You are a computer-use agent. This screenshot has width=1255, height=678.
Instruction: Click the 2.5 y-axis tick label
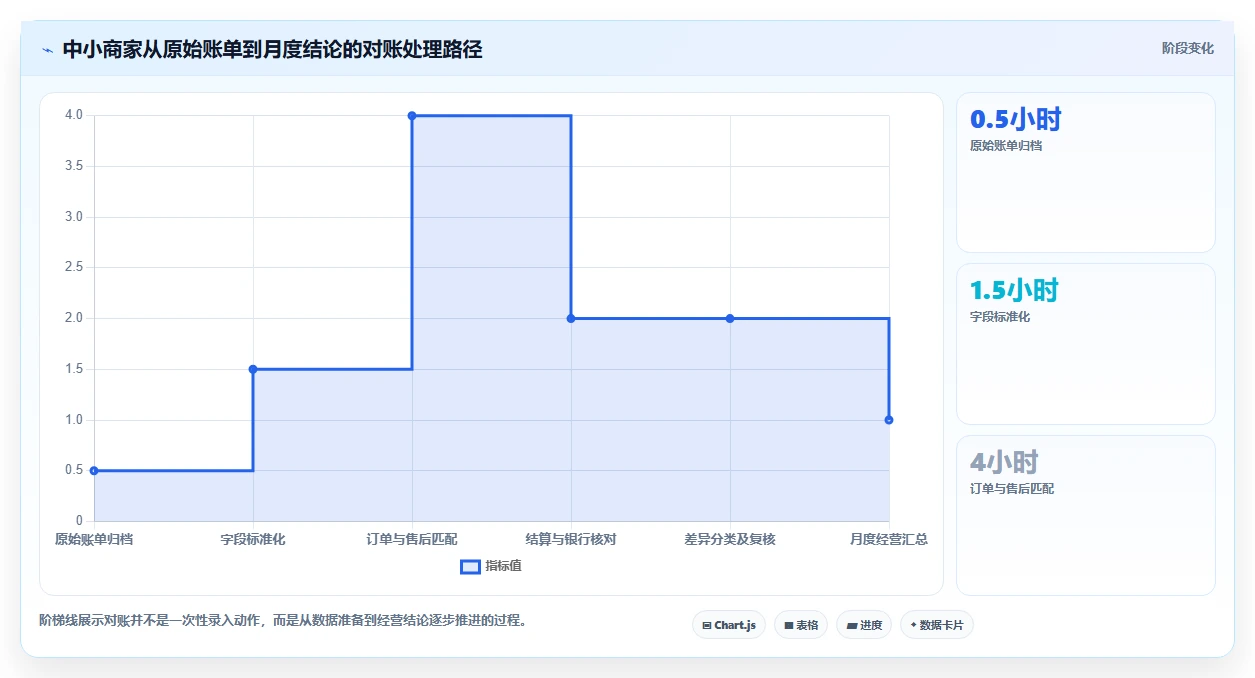coord(74,267)
